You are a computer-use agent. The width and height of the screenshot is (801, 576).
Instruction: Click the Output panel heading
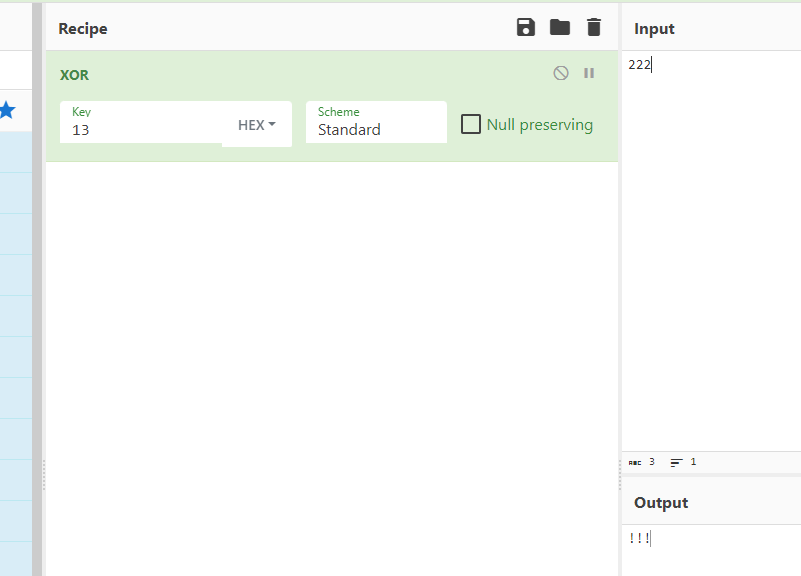(x=661, y=503)
